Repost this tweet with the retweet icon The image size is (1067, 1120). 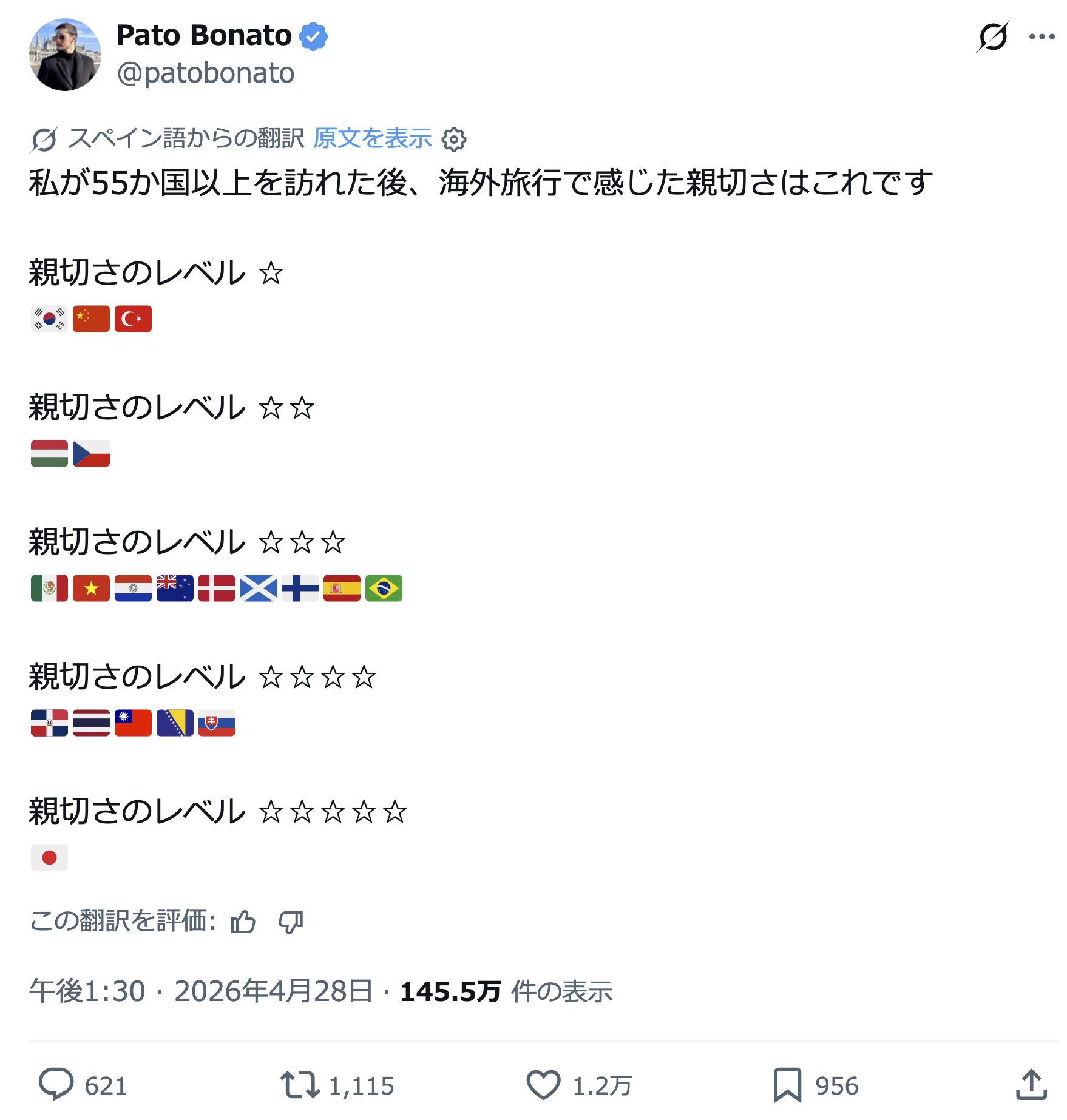click(x=300, y=1085)
